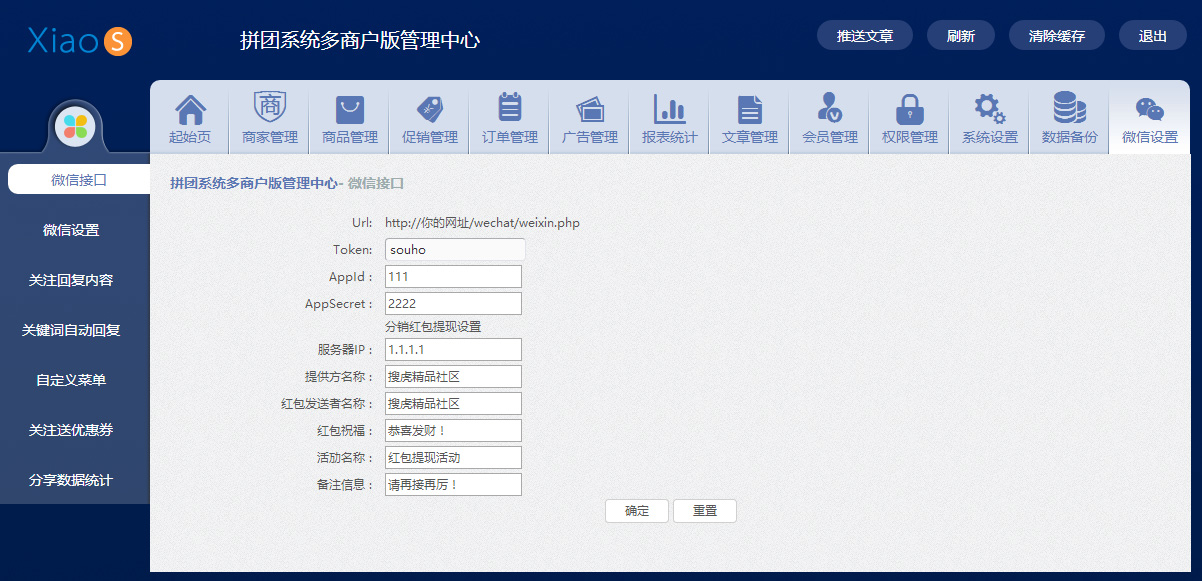Open 商家管理 merchant management icon
Viewport: 1202px width, 581px height.
pyautogui.click(x=270, y=109)
